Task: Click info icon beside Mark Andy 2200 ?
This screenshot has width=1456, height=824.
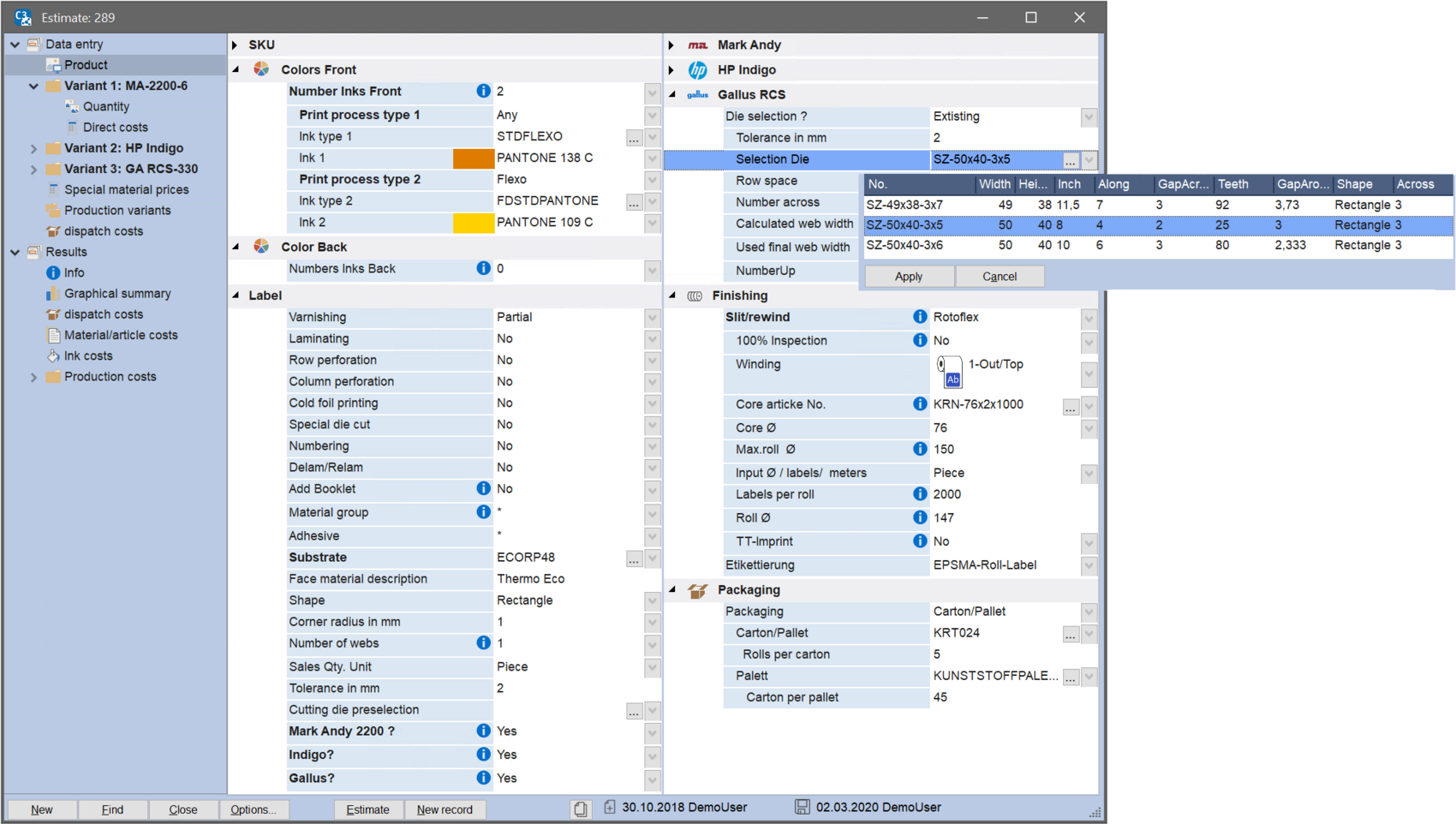Action: (483, 731)
